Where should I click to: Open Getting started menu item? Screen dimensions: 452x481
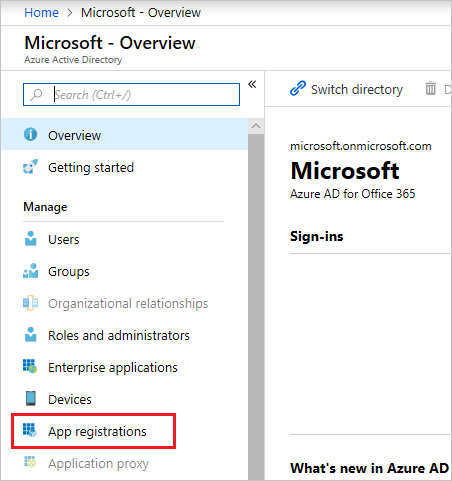coord(124,167)
